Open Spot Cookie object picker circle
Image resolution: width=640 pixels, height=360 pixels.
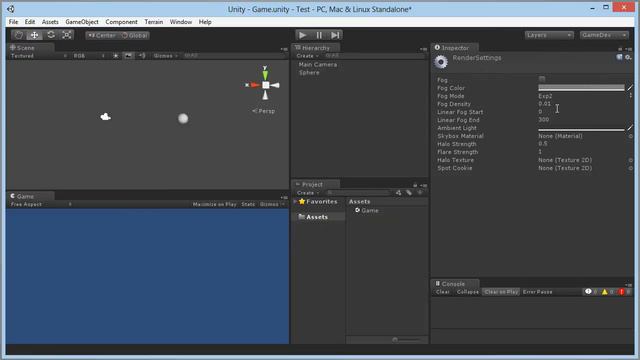631,168
